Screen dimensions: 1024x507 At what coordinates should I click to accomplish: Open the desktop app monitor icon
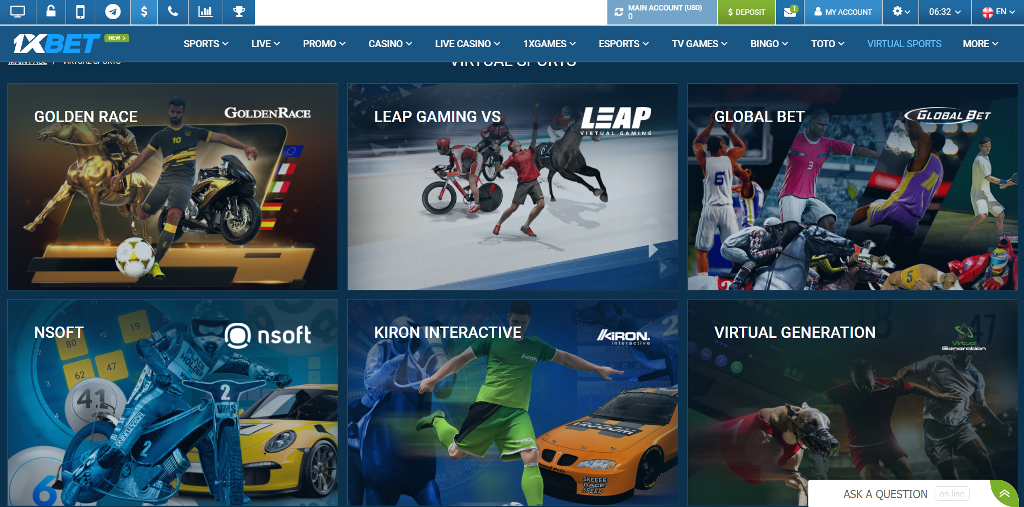click(x=18, y=12)
